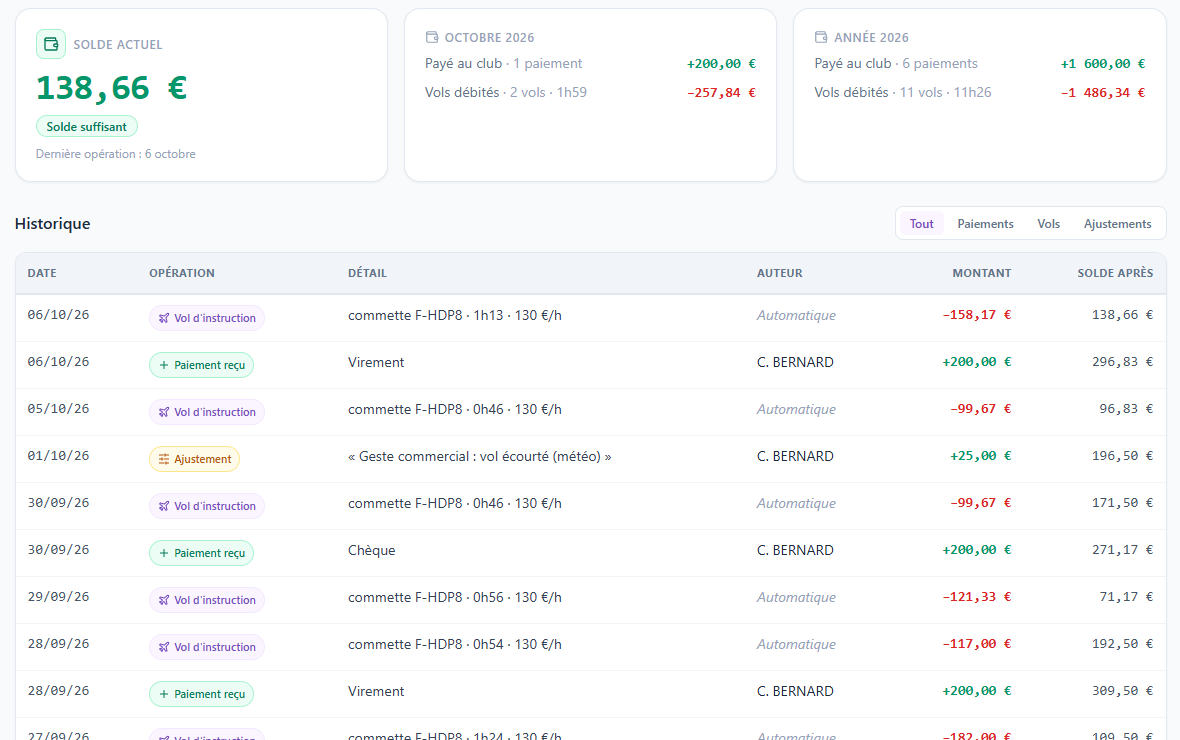Click the 296,83 € balance-after value
The image size is (1180, 740).
pyautogui.click(x=1123, y=362)
